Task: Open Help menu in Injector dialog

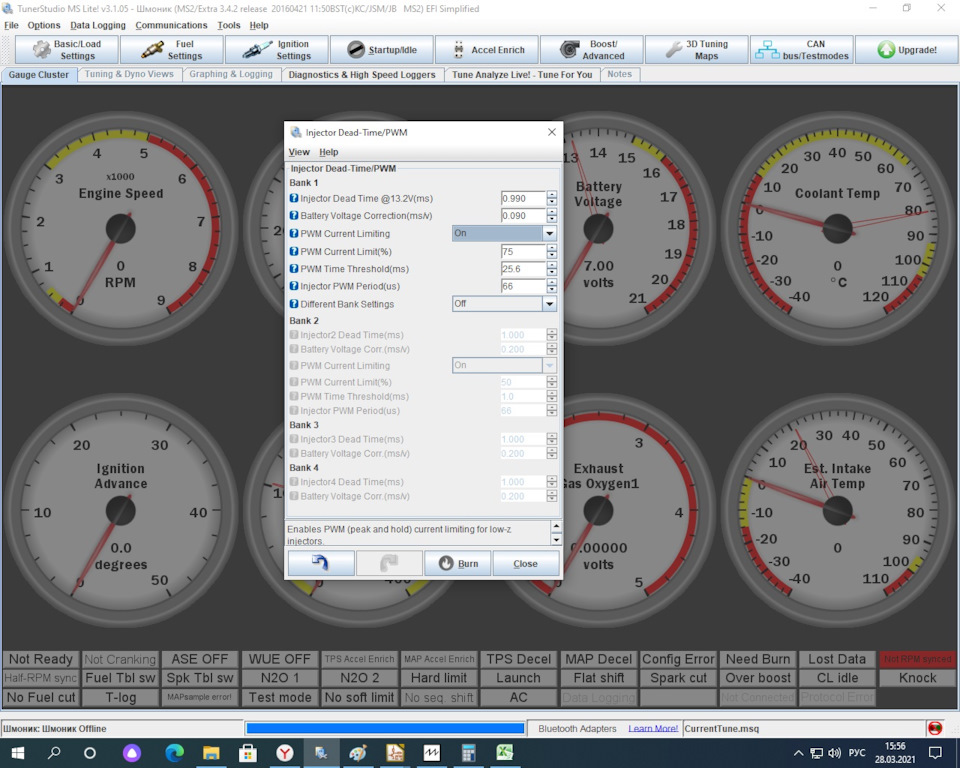Action: click(329, 152)
